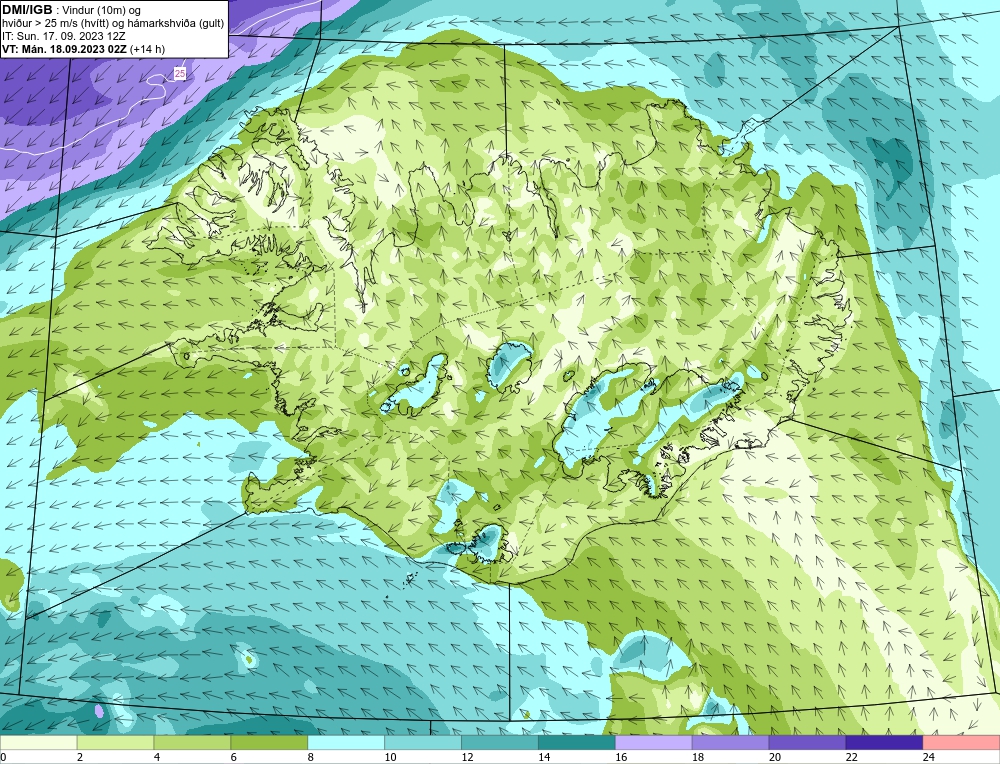Click the turquoise 10–12 m/s legend swatch
1000x764 pixels.
(x=423, y=743)
